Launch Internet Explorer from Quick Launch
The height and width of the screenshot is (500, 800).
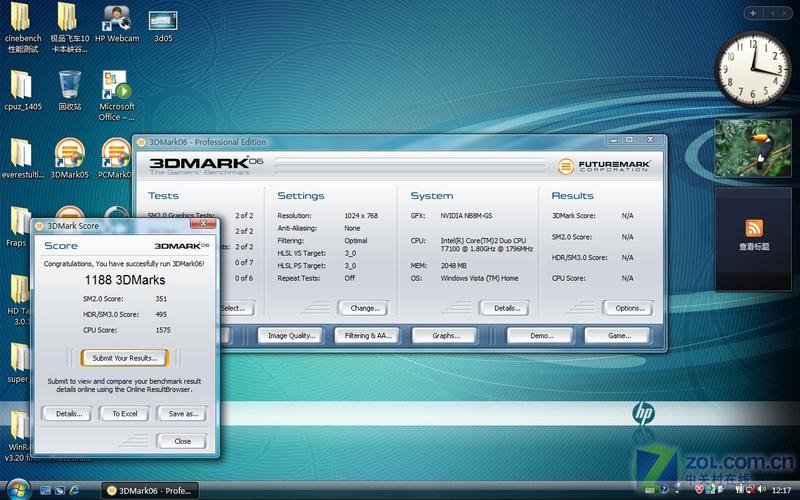click(74, 490)
